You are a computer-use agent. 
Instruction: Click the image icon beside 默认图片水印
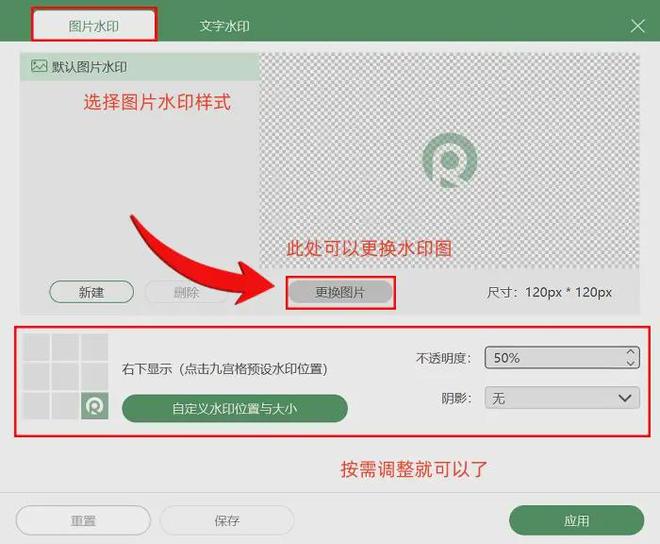pos(39,67)
